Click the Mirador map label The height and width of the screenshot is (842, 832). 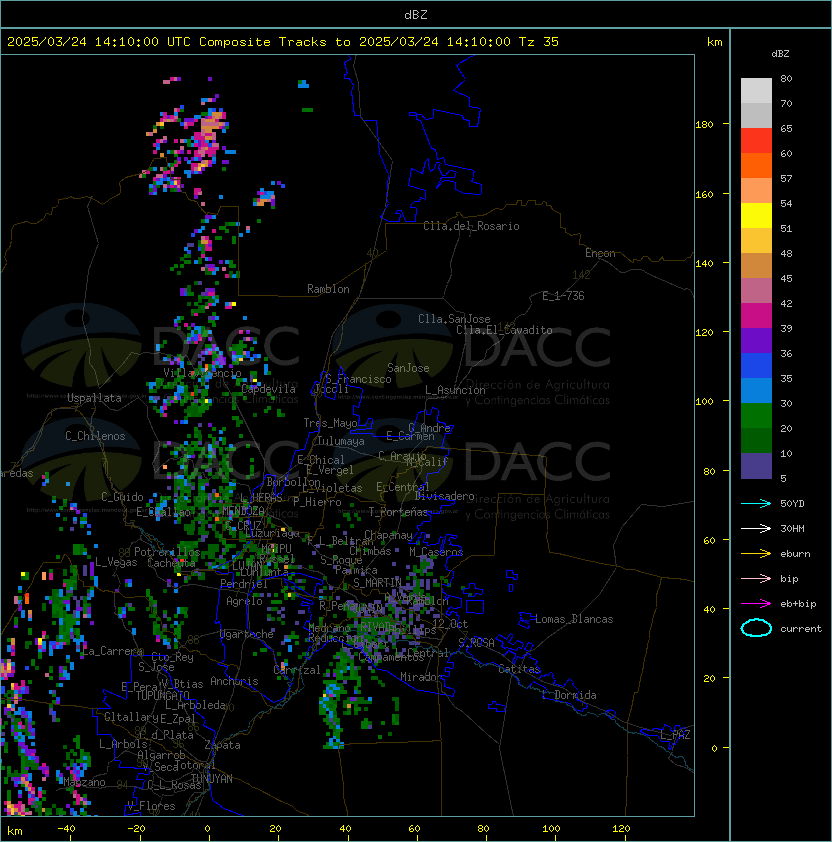tap(421, 677)
